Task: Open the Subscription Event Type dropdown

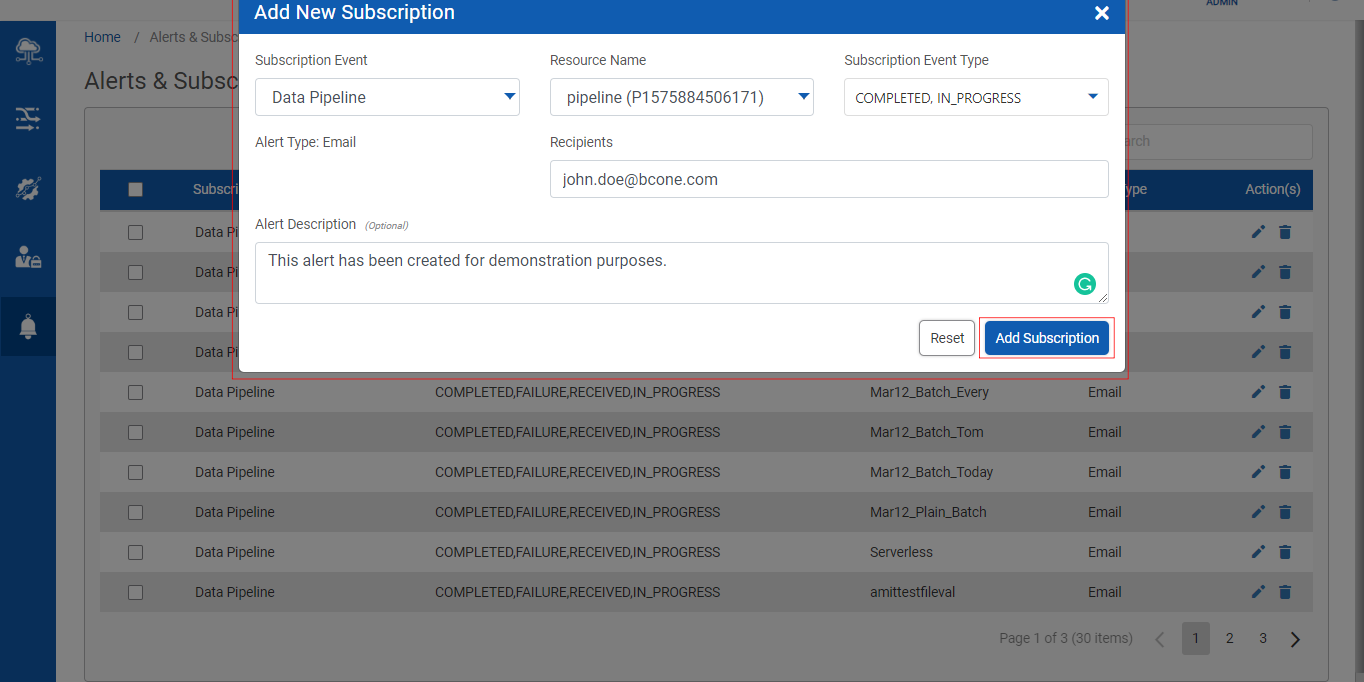Action: point(976,97)
